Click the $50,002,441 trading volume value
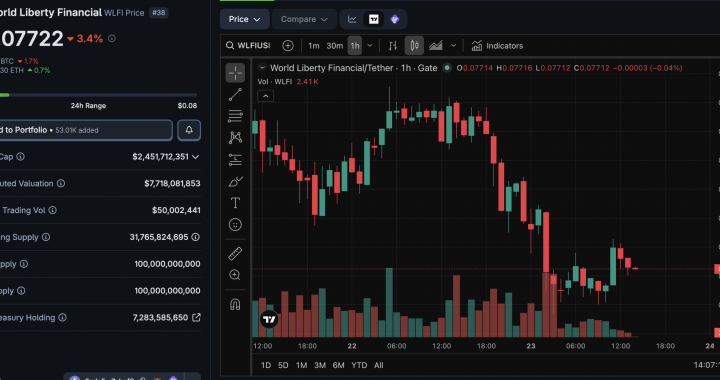720x380 pixels. tap(176, 210)
